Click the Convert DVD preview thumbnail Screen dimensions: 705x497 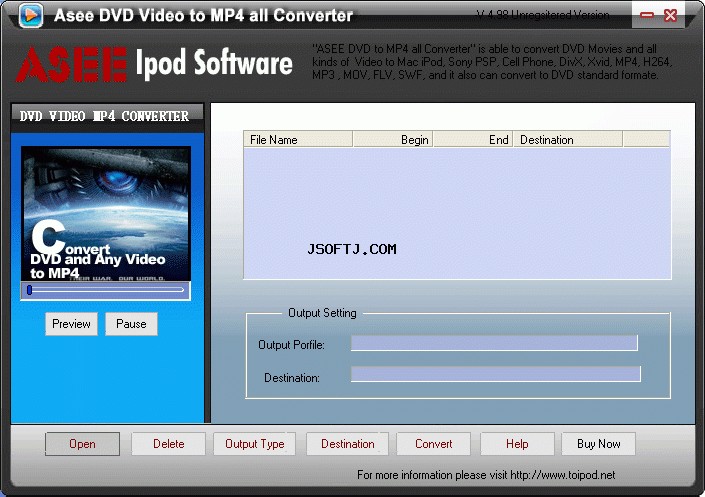pos(106,214)
